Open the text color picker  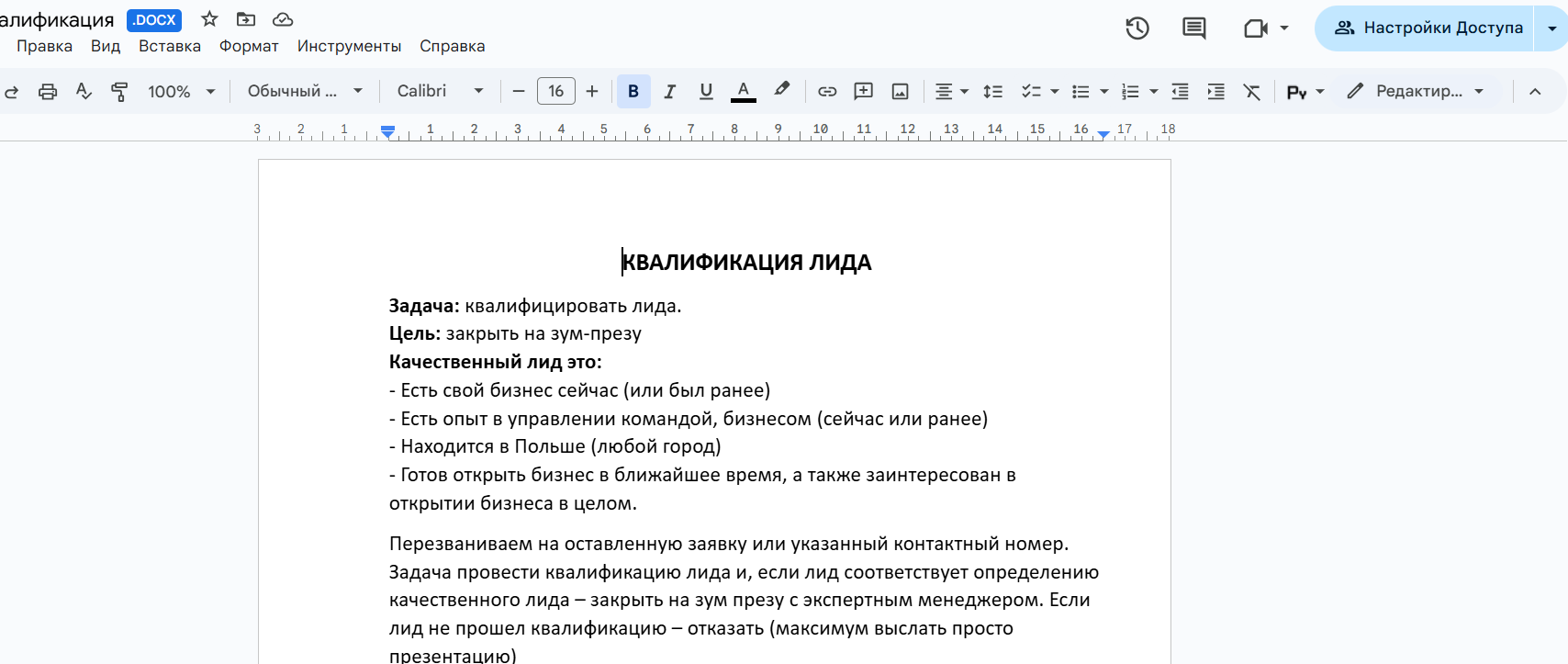tap(744, 91)
